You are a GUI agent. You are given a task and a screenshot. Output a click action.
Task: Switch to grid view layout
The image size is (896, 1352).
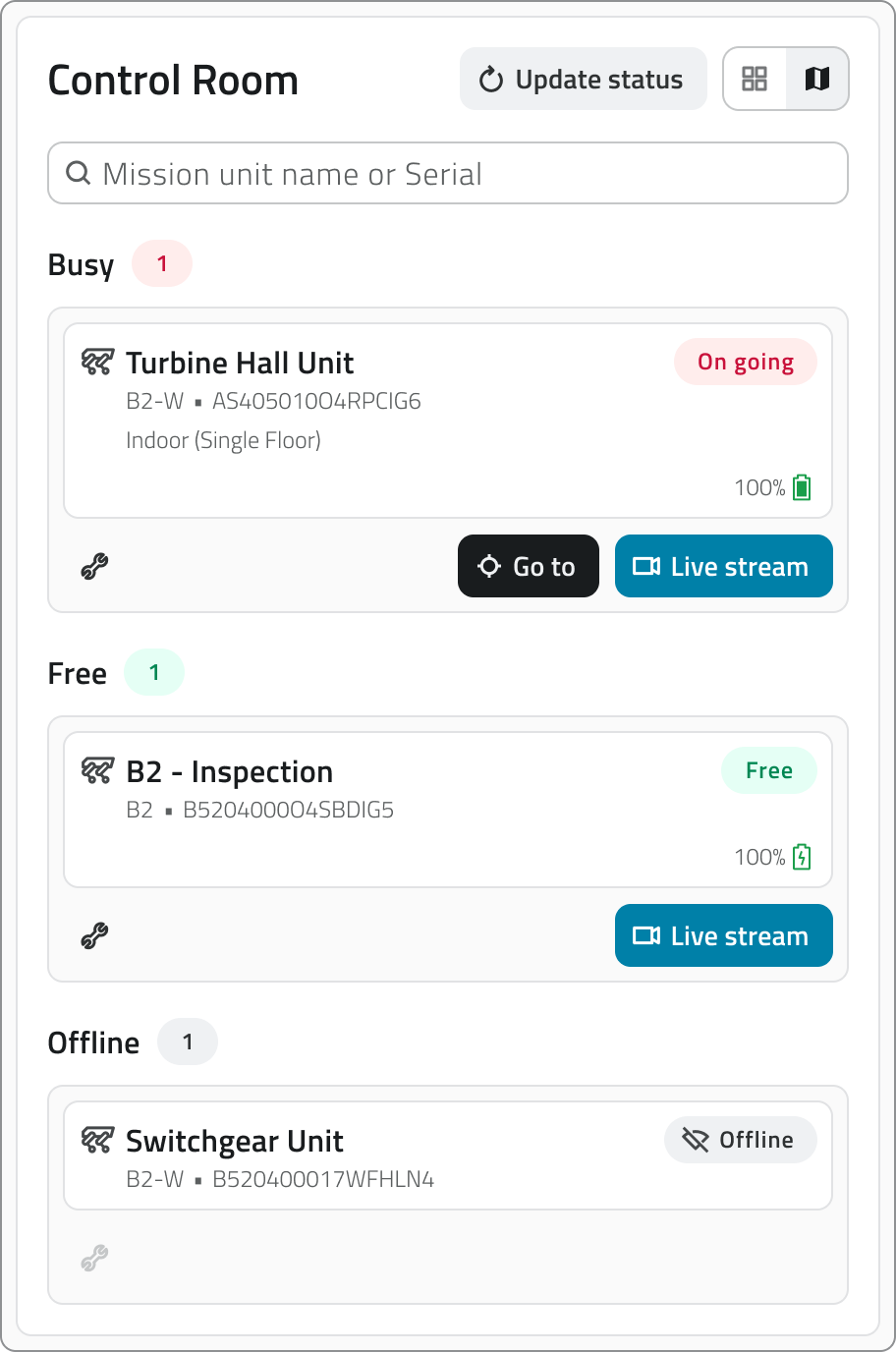pyautogui.click(x=755, y=79)
